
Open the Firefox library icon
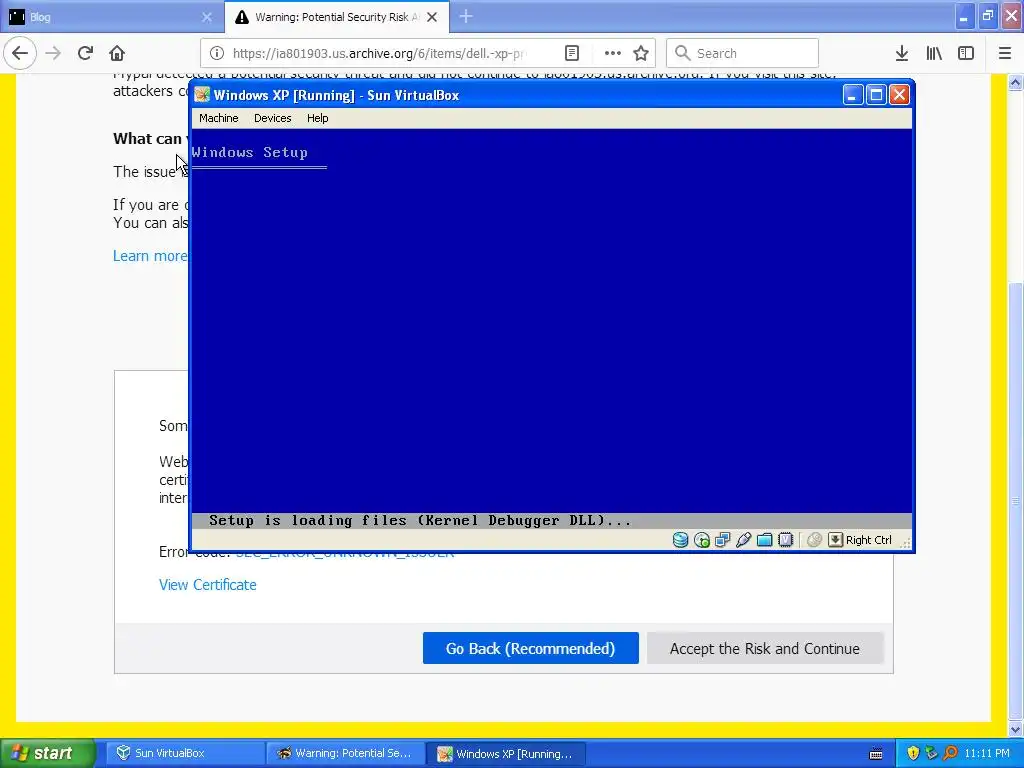click(934, 54)
